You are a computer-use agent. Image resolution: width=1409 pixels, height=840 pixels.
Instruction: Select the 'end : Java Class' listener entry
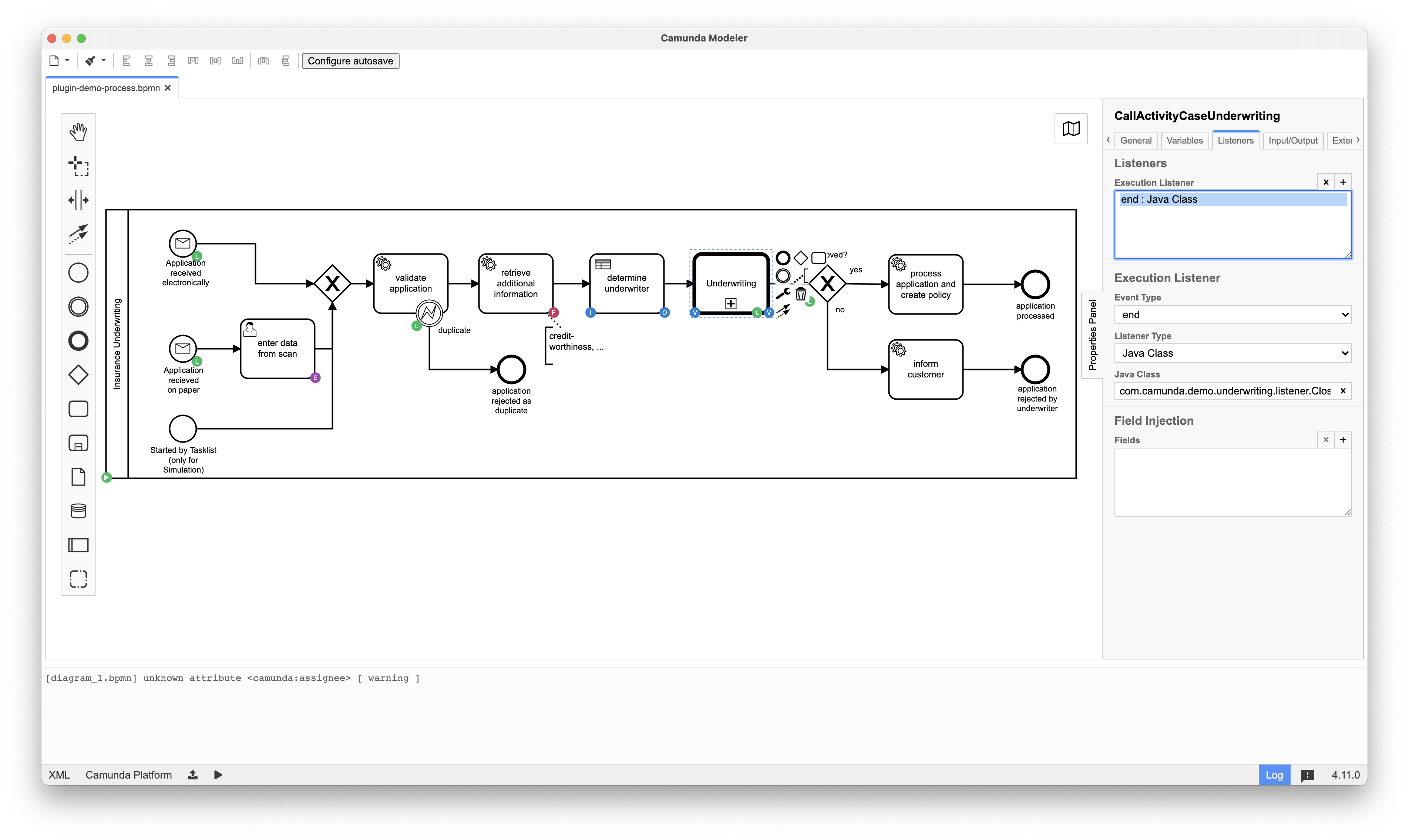point(1232,199)
